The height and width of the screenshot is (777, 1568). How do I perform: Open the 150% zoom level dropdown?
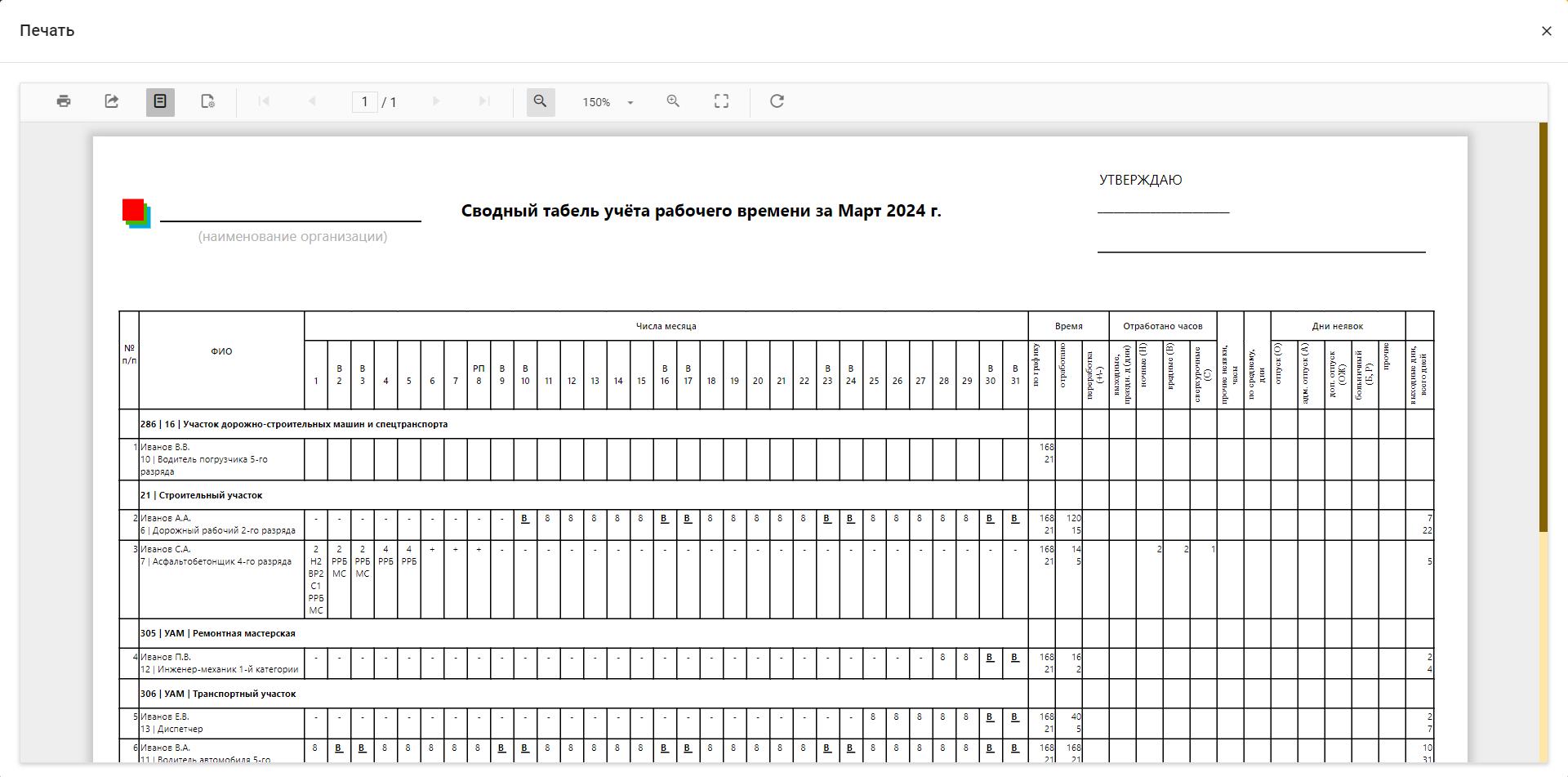point(607,102)
